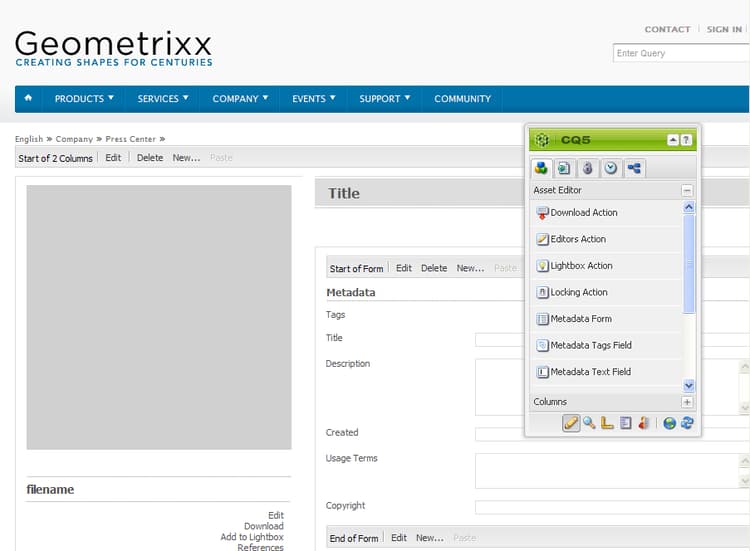Click the Contact link
Viewport: 750px width, 551px height.
[667, 29]
